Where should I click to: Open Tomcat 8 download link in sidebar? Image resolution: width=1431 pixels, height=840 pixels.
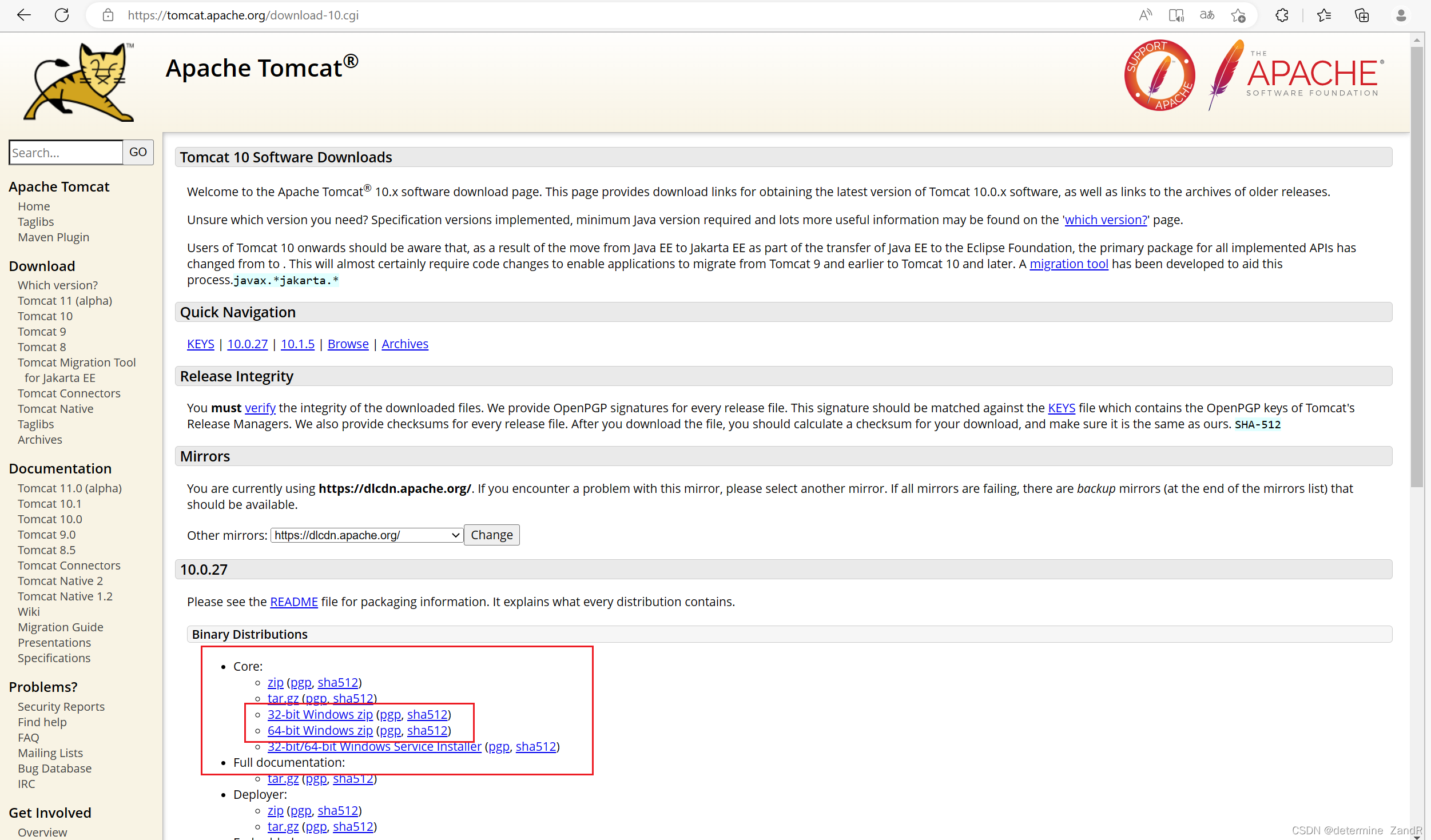[x=42, y=347]
